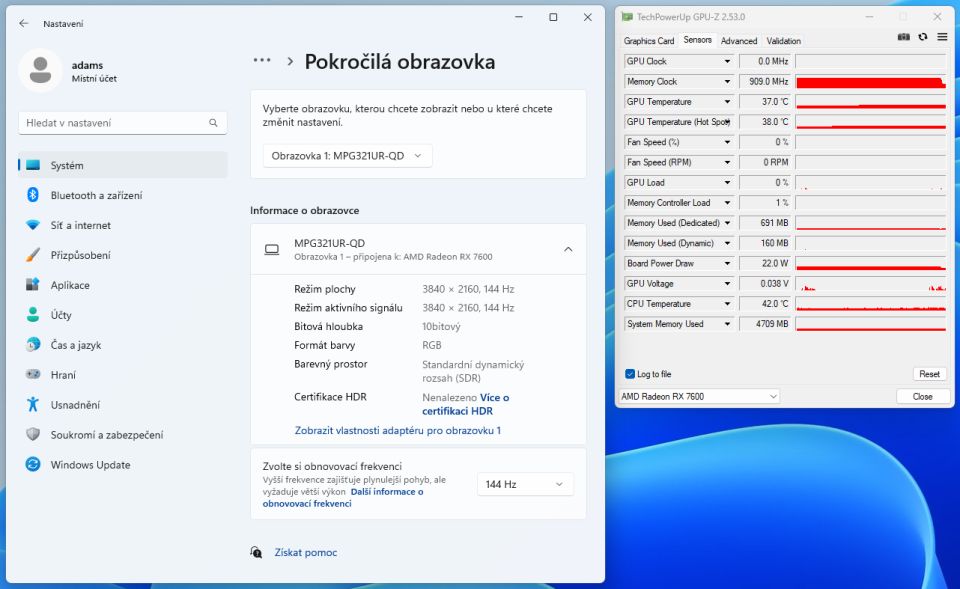This screenshot has height=589, width=960.
Task: Click the 37.0 °C GPU Temperature value
Action: (765, 102)
